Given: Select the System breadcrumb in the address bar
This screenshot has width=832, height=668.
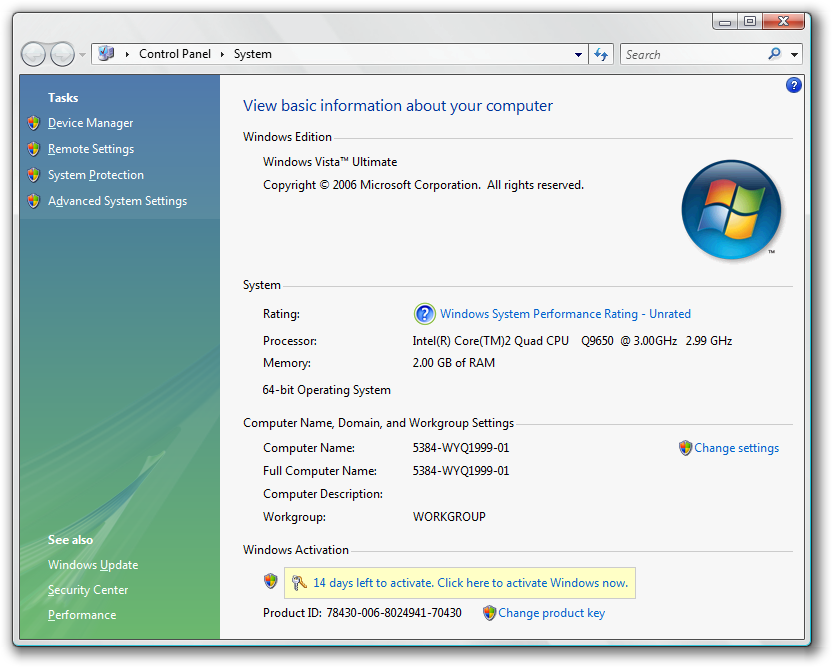Looking at the screenshot, I should coord(253,54).
